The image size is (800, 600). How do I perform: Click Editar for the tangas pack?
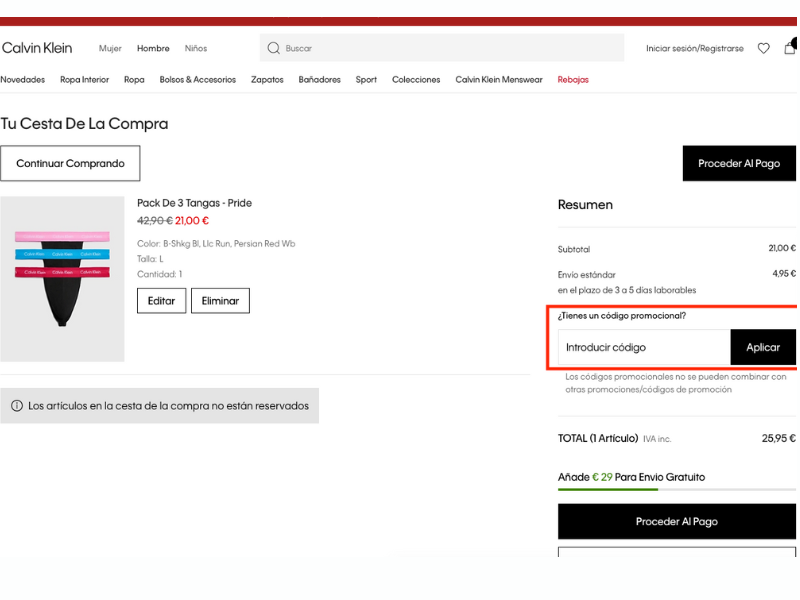coord(161,301)
